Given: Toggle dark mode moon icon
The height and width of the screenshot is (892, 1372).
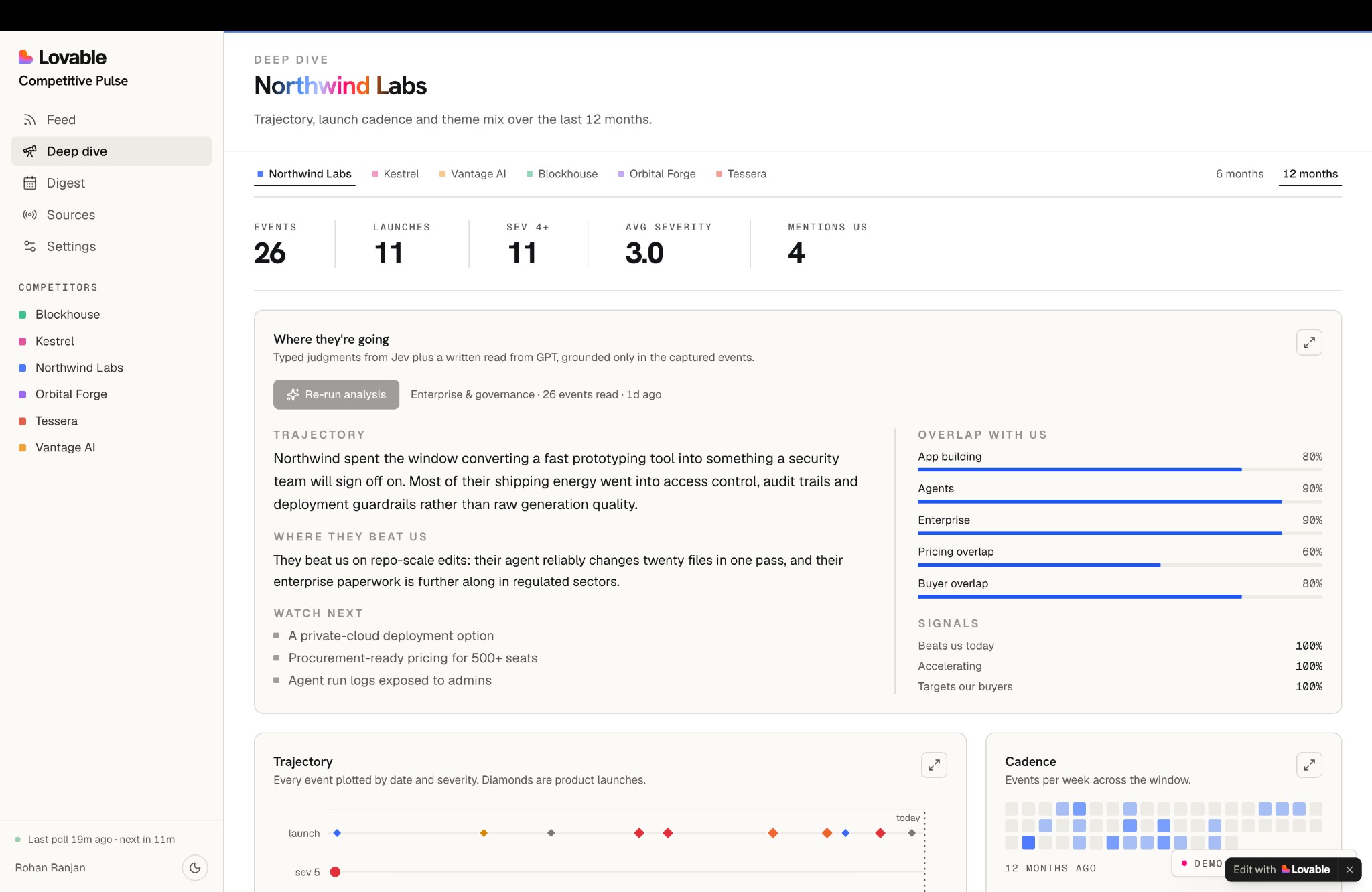Looking at the screenshot, I should (195, 867).
